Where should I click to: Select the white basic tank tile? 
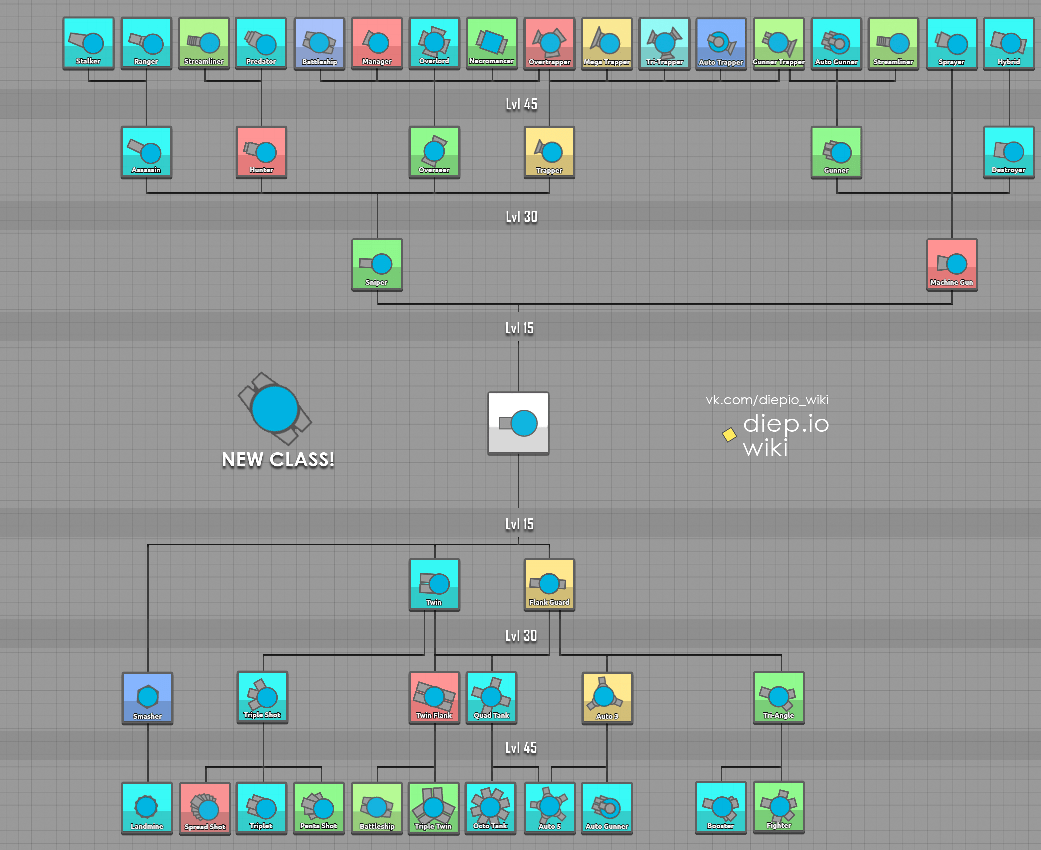tap(519, 423)
